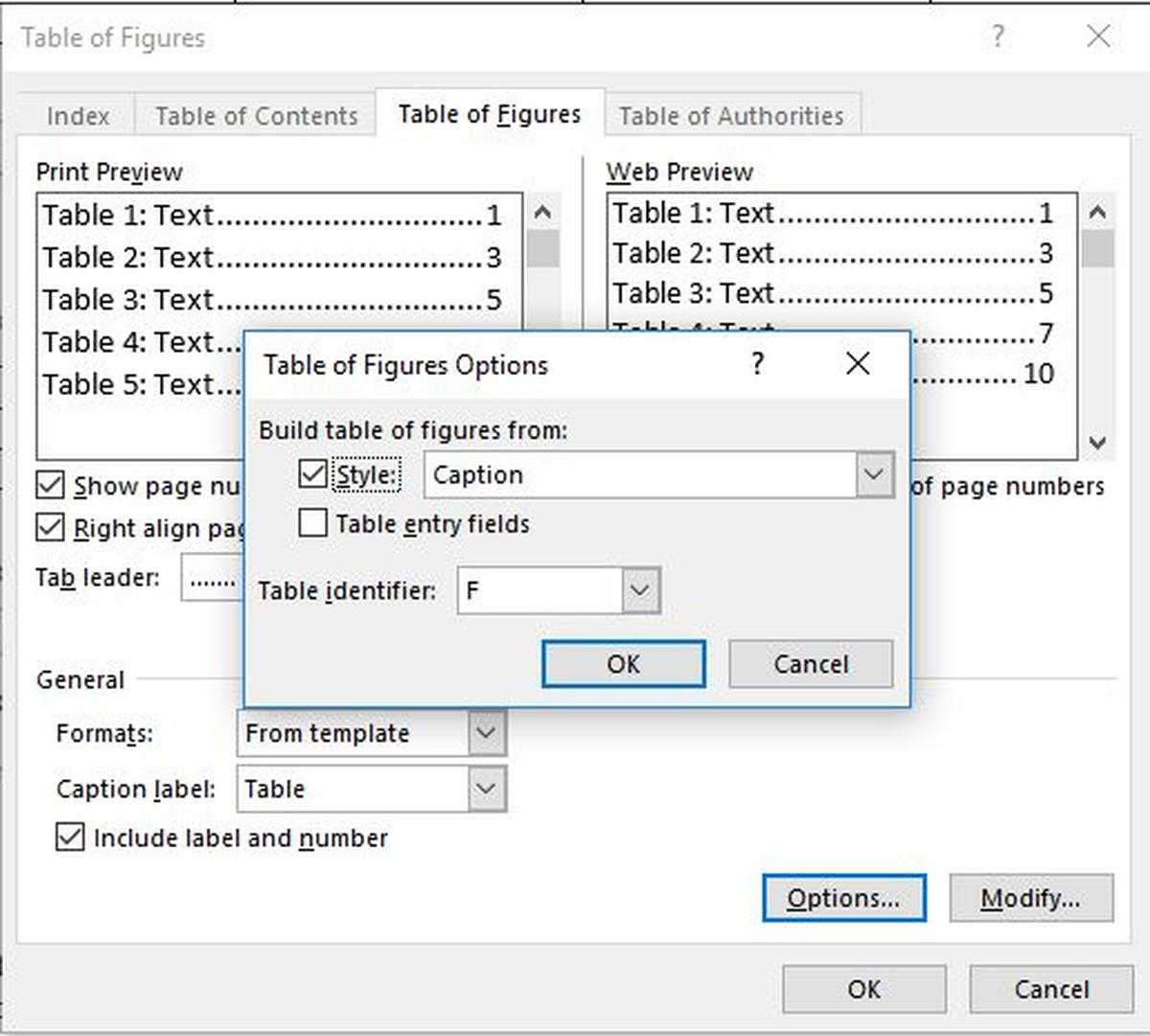Viewport: 1150px width, 1036px height.
Task: Switch to the Table of Authorities tab
Action: 731,114
